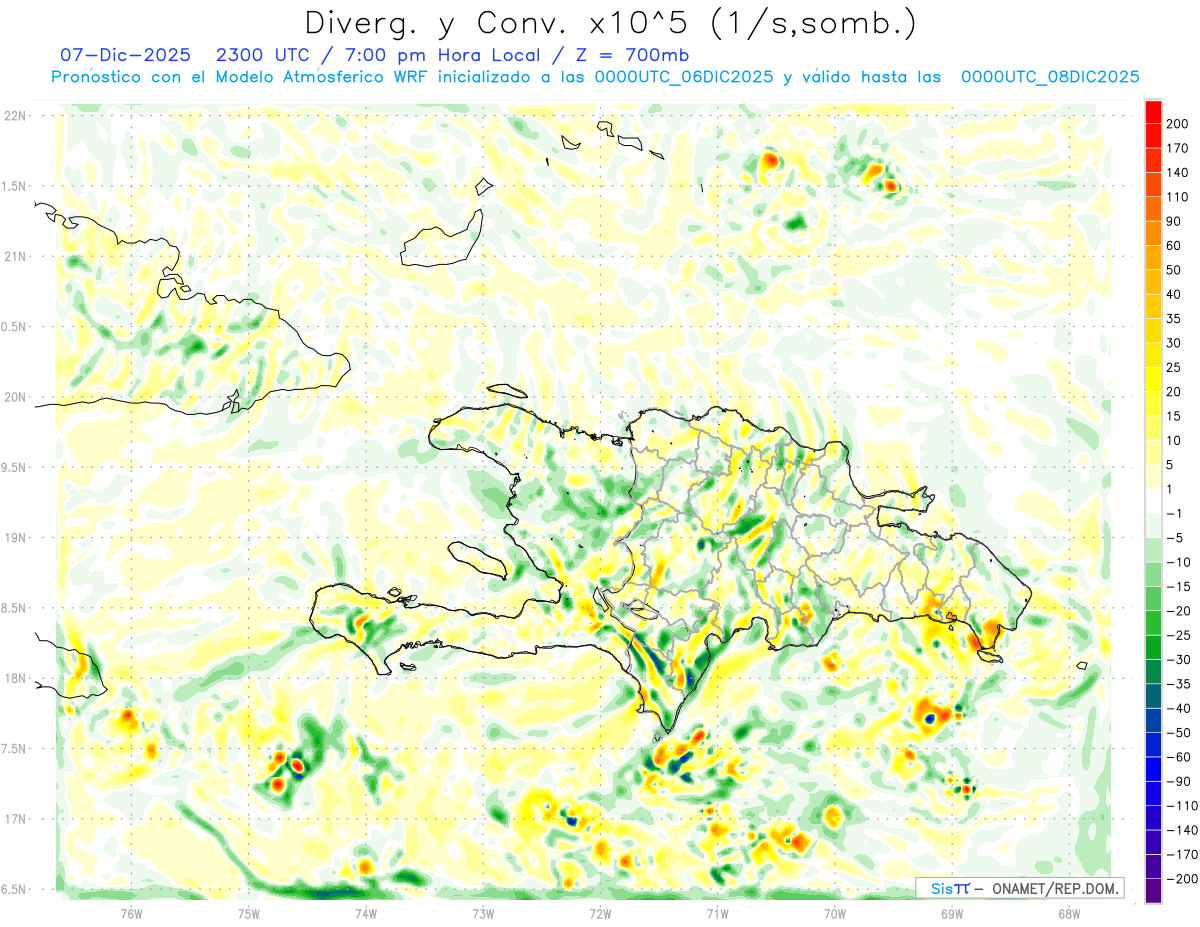Click the "-40" colorbar value
Viewport: 1200px width, 927px height.
[x=1178, y=709]
